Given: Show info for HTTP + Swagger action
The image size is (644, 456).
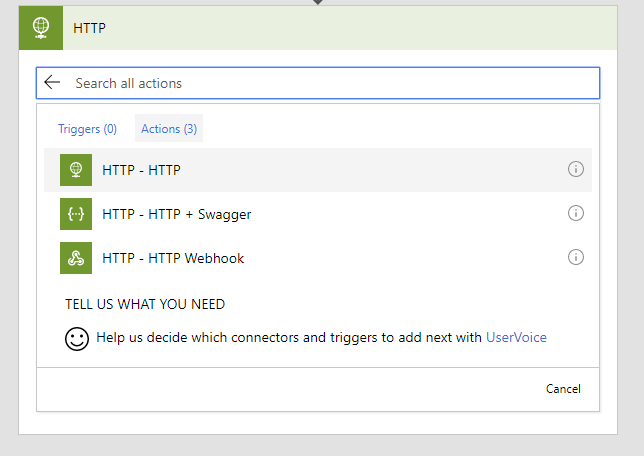Looking at the screenshot, I should [x=575, y=213].
